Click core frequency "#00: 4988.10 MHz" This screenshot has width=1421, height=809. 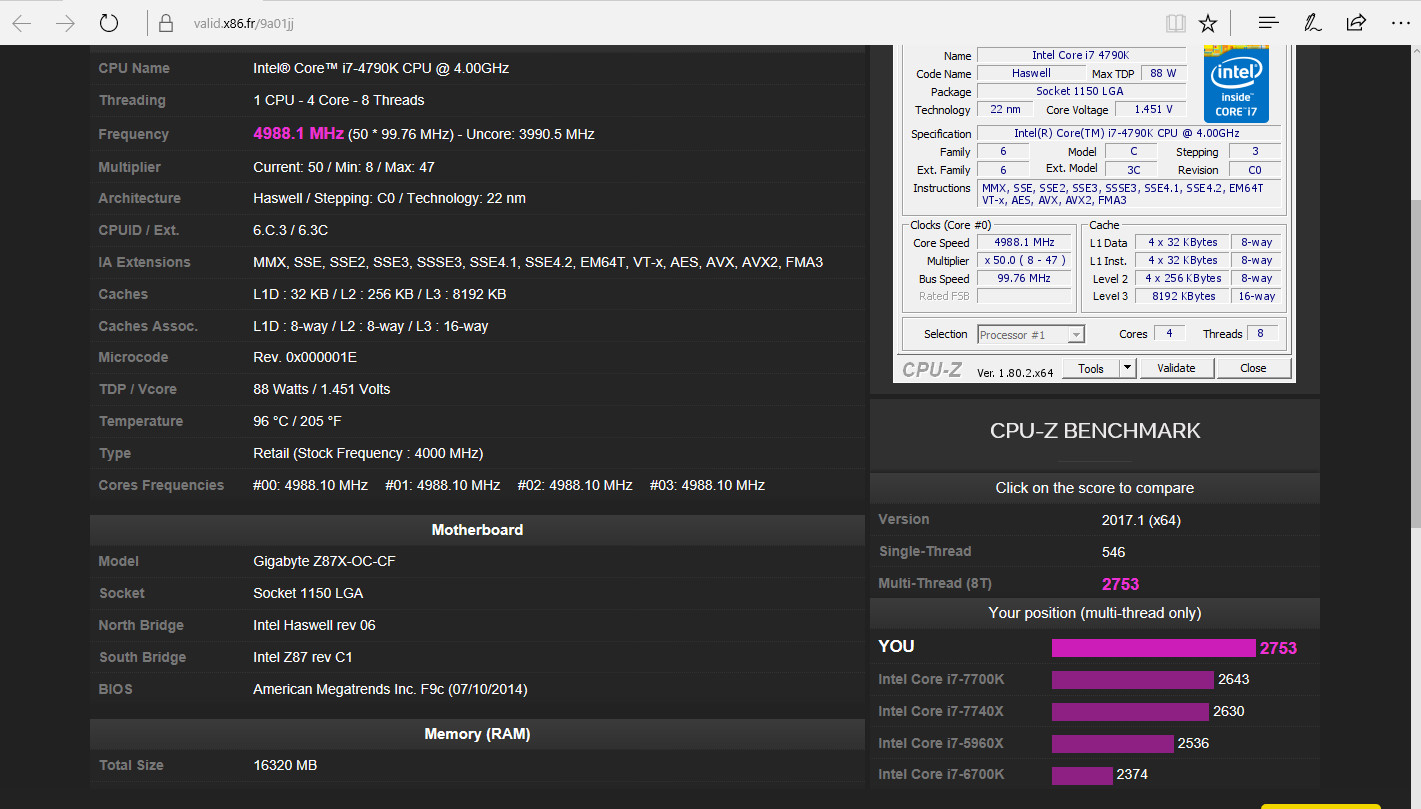[310, 485]
